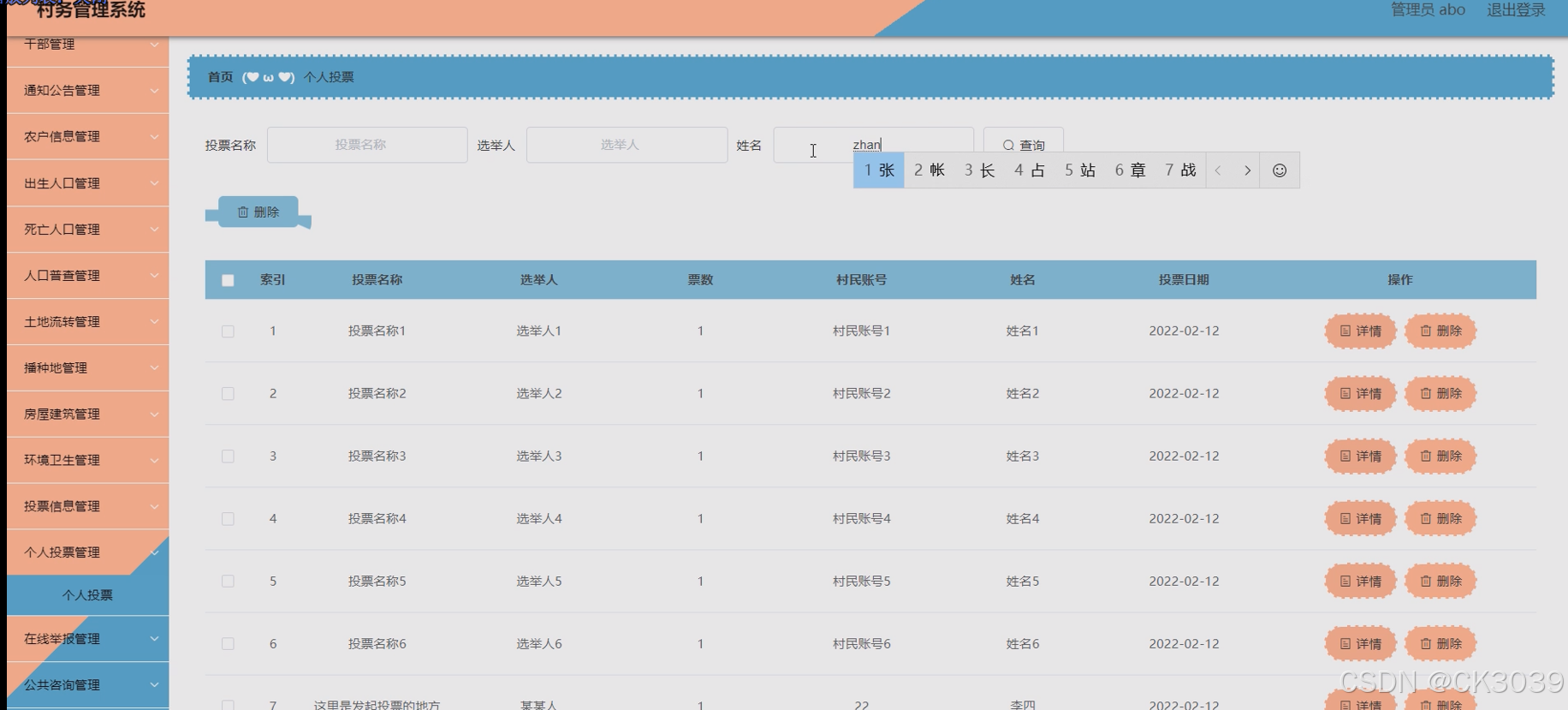The height and width of the screenshot is (710, 1568).
Task: Expand 公共咨询管理 sidebar menu
Action: pyautogui.click(x=88, y=684)
